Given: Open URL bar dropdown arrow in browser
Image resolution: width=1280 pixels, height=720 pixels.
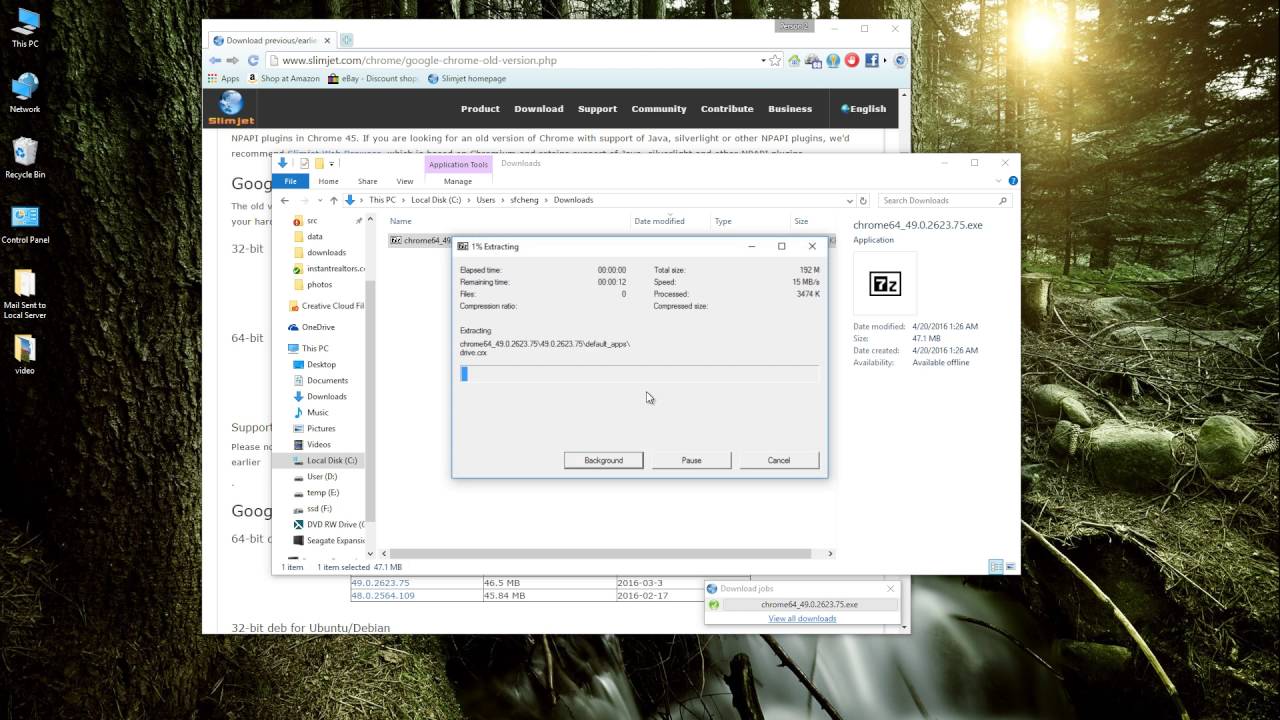Looking at the screenshot, I should point(763,60).
